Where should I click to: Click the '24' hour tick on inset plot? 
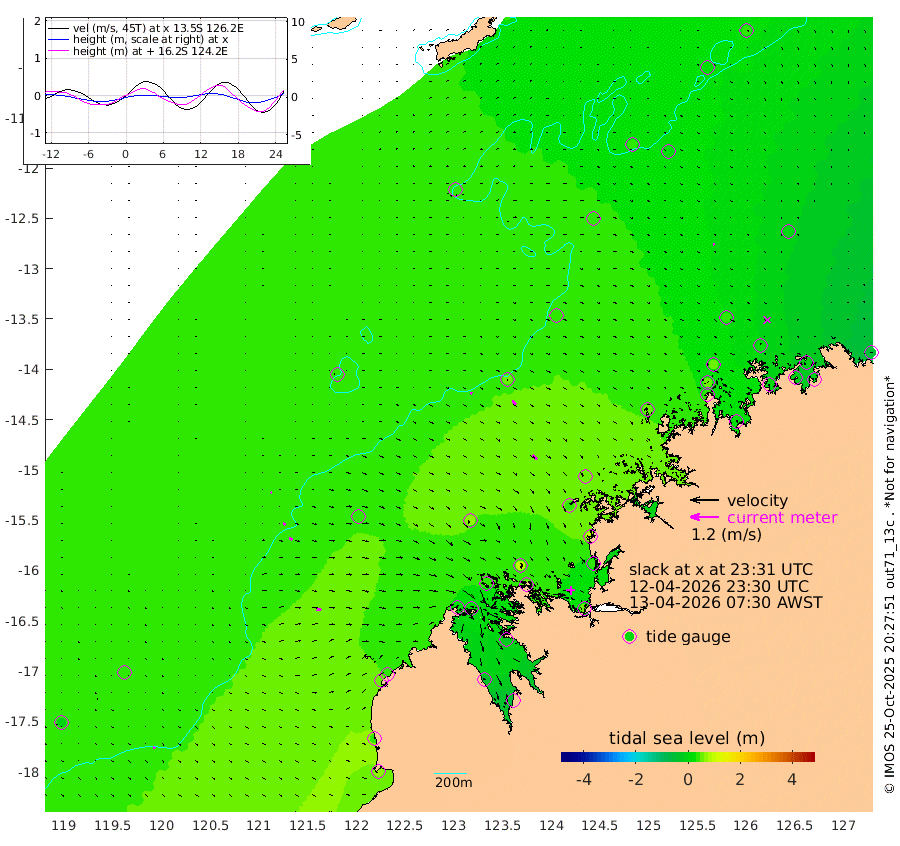pos(276,154)
